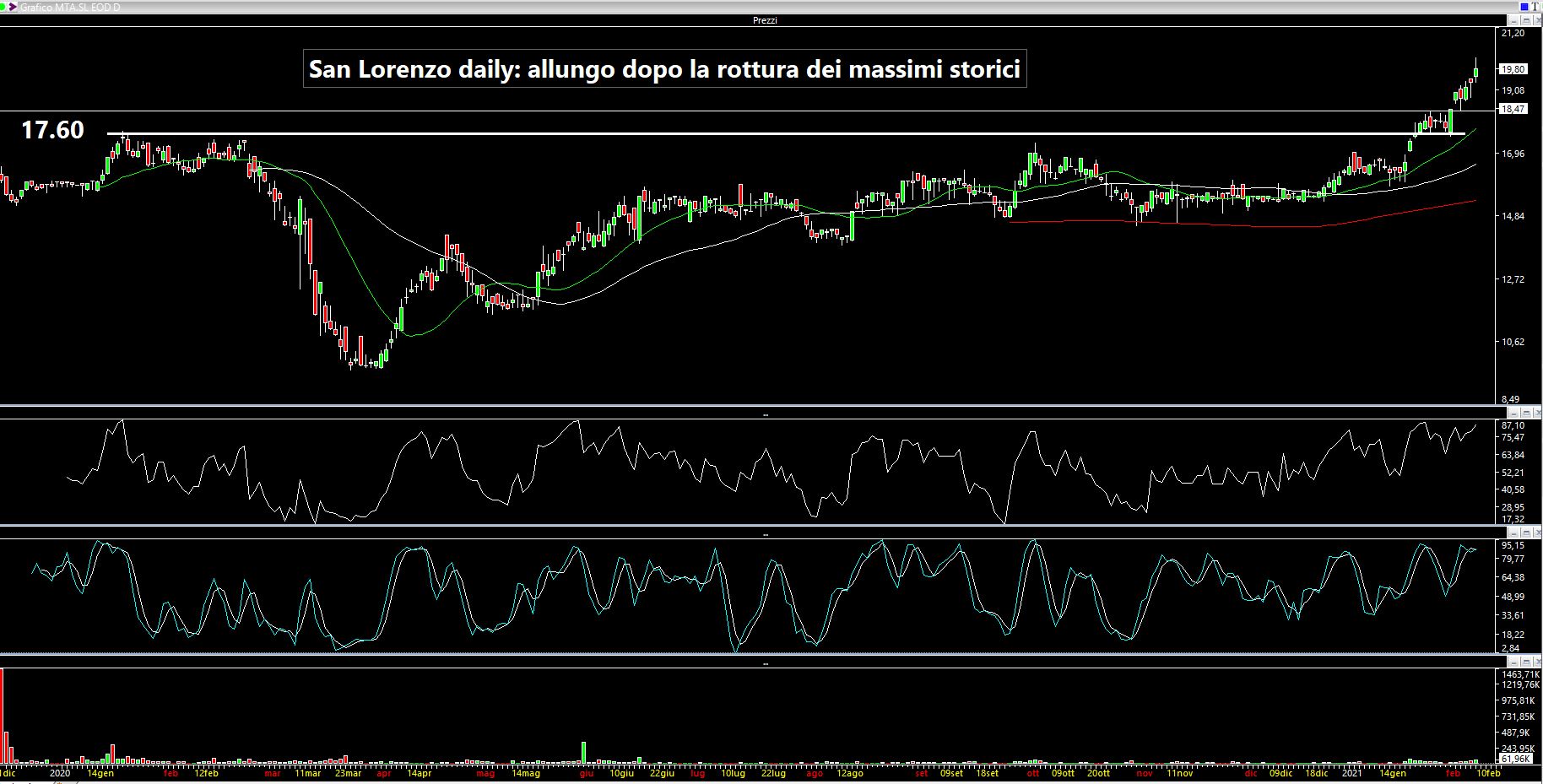Click the 95,15 stochastic axis value
The image size is (1543, 784).
1513,545
